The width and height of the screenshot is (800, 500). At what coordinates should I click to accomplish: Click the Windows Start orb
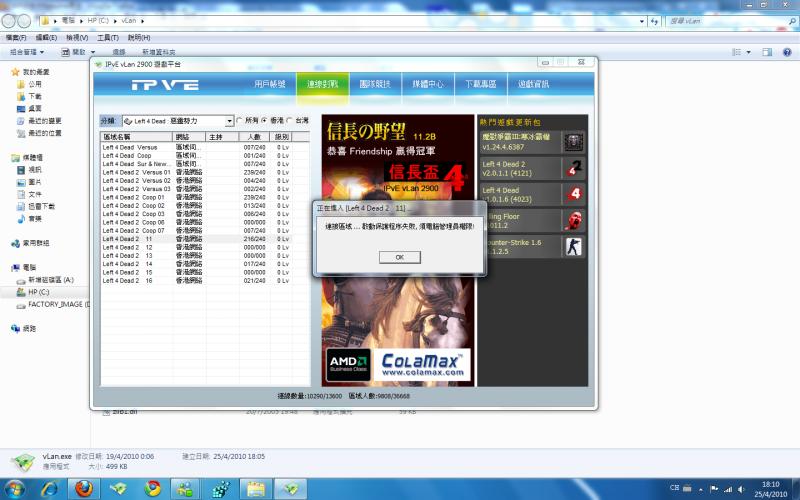pyautogui.click(x=15, y=488)
